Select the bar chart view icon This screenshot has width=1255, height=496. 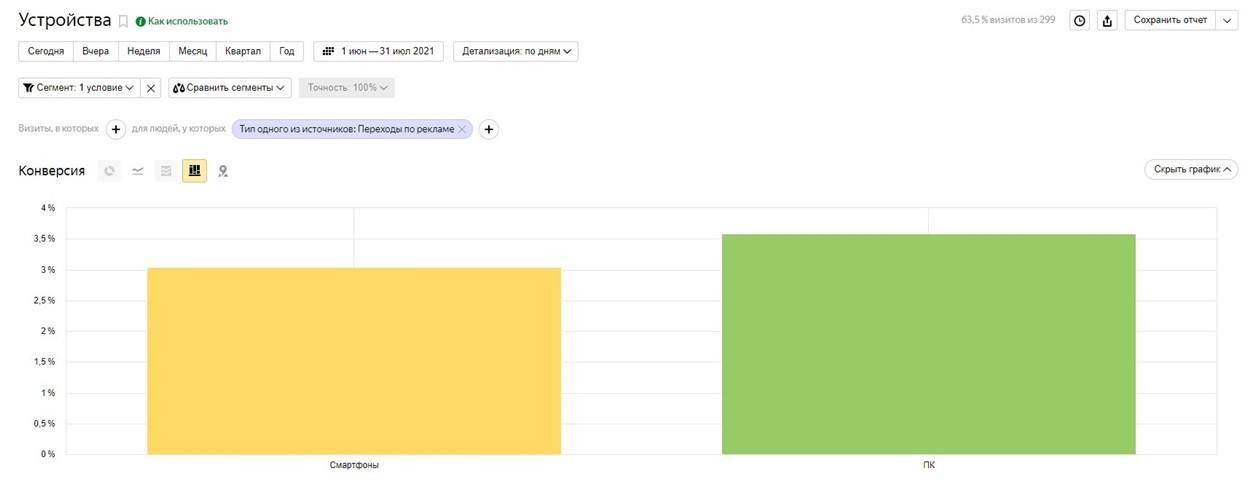tap(194, 171)
